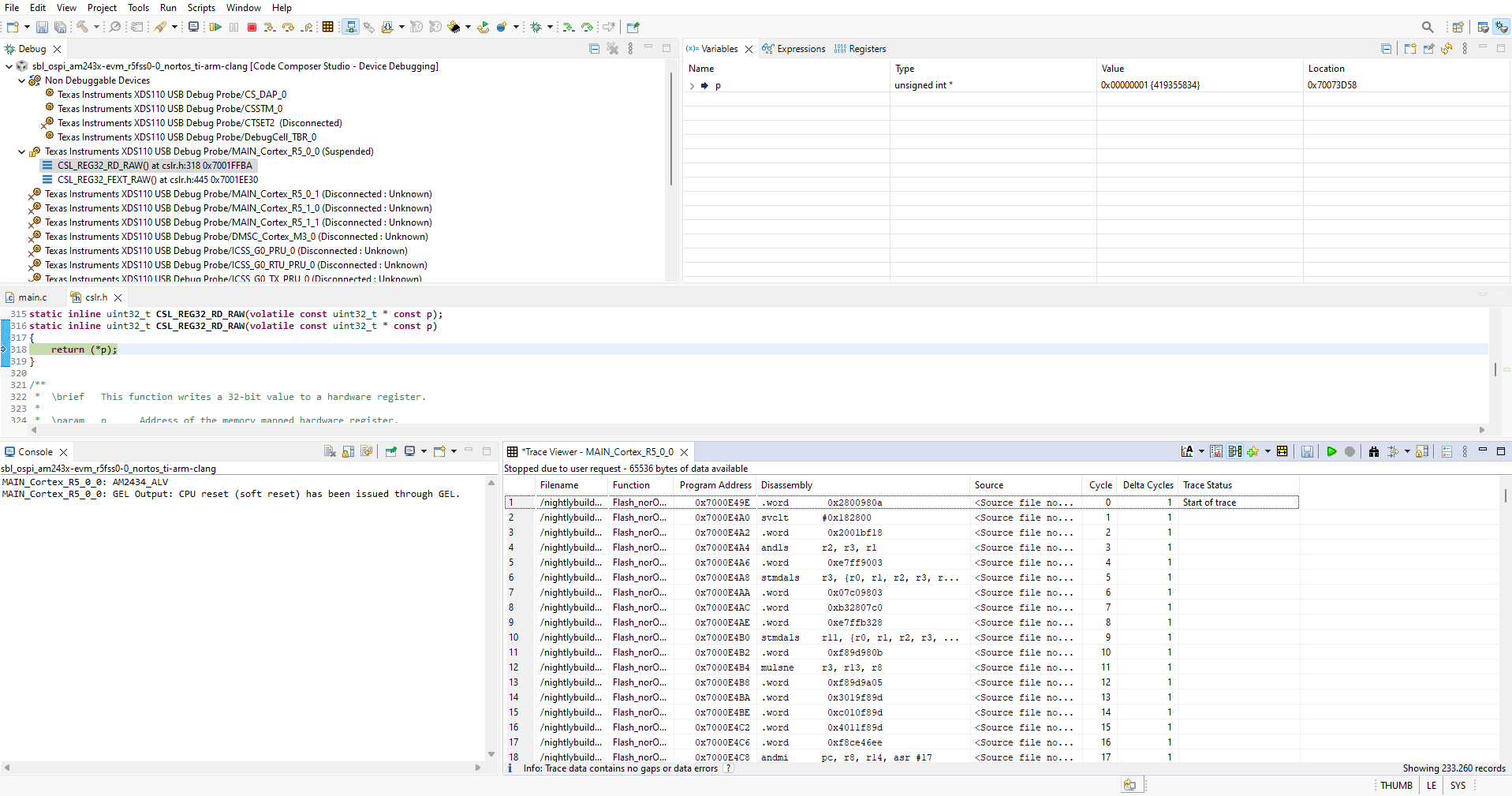Open the Debug bug dropdown arrow

(550, 27)
